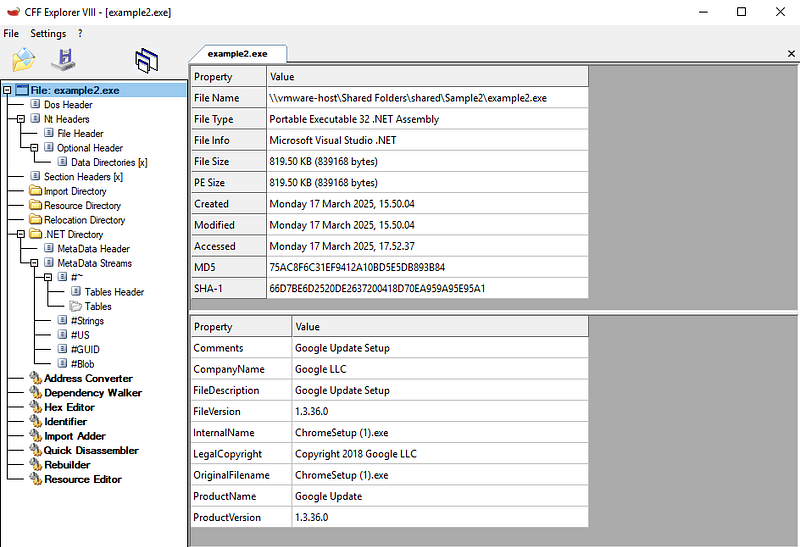Click the ProductName value 'Google Update'
Image resolution: width=800 pixels, height=547 pixels.
pos(328,496)
